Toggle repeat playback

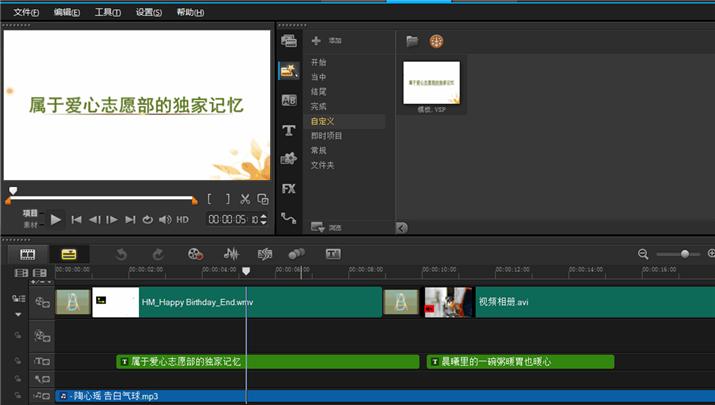(x=147, y=220)
